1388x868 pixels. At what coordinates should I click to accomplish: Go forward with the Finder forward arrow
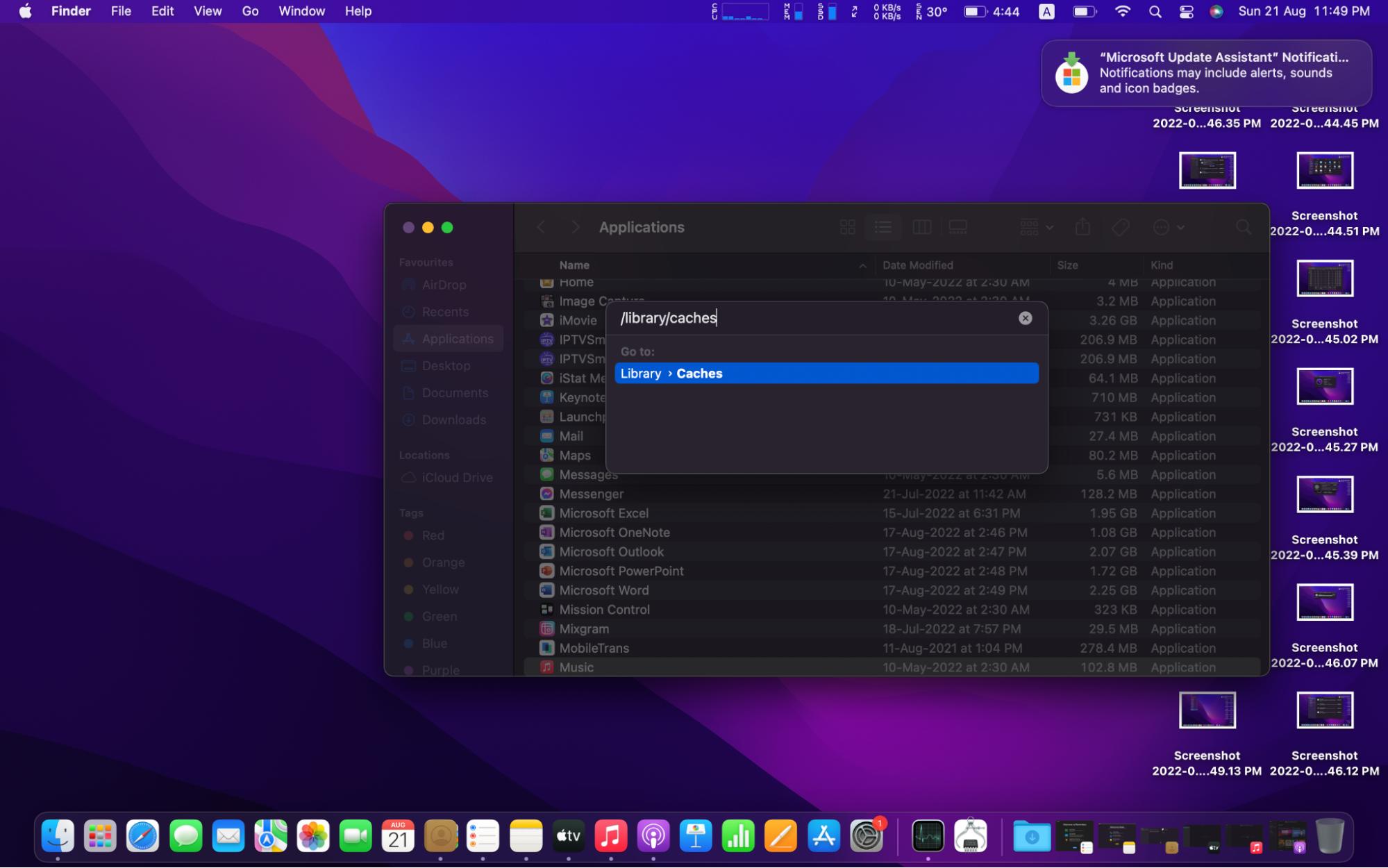[575, 227]
